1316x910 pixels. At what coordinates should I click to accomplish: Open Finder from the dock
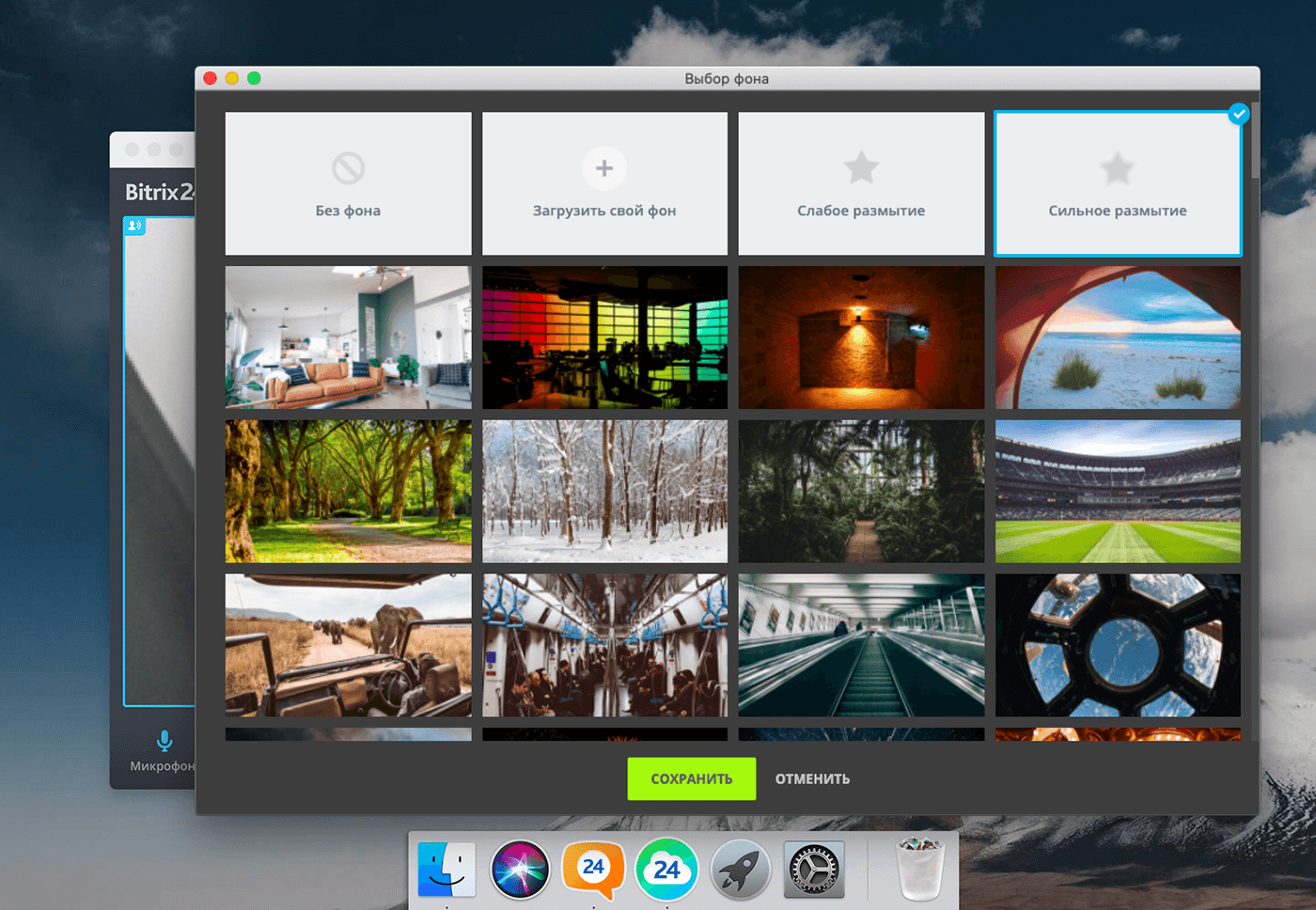446,870
